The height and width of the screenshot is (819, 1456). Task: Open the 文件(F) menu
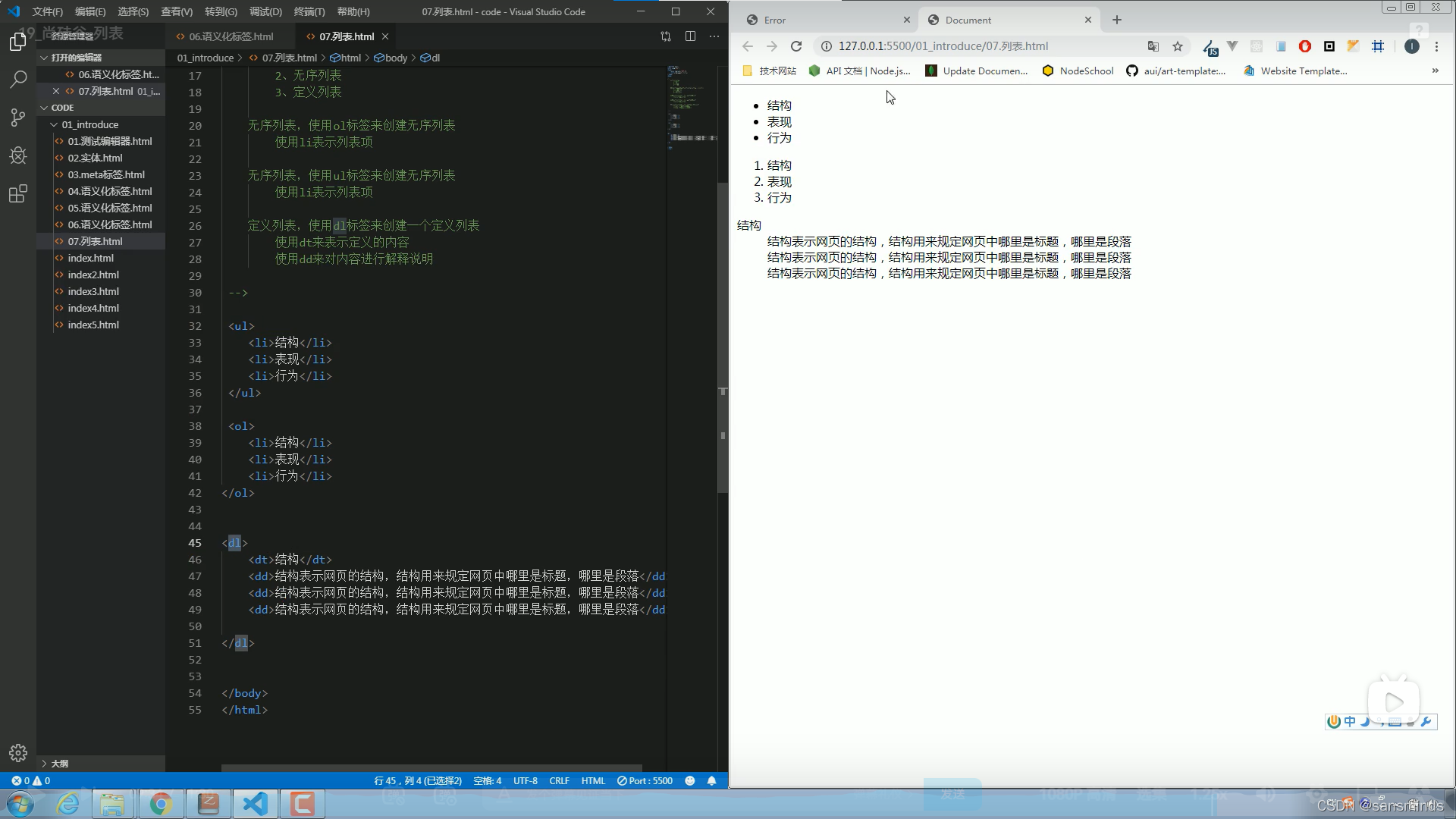(47, 11)
